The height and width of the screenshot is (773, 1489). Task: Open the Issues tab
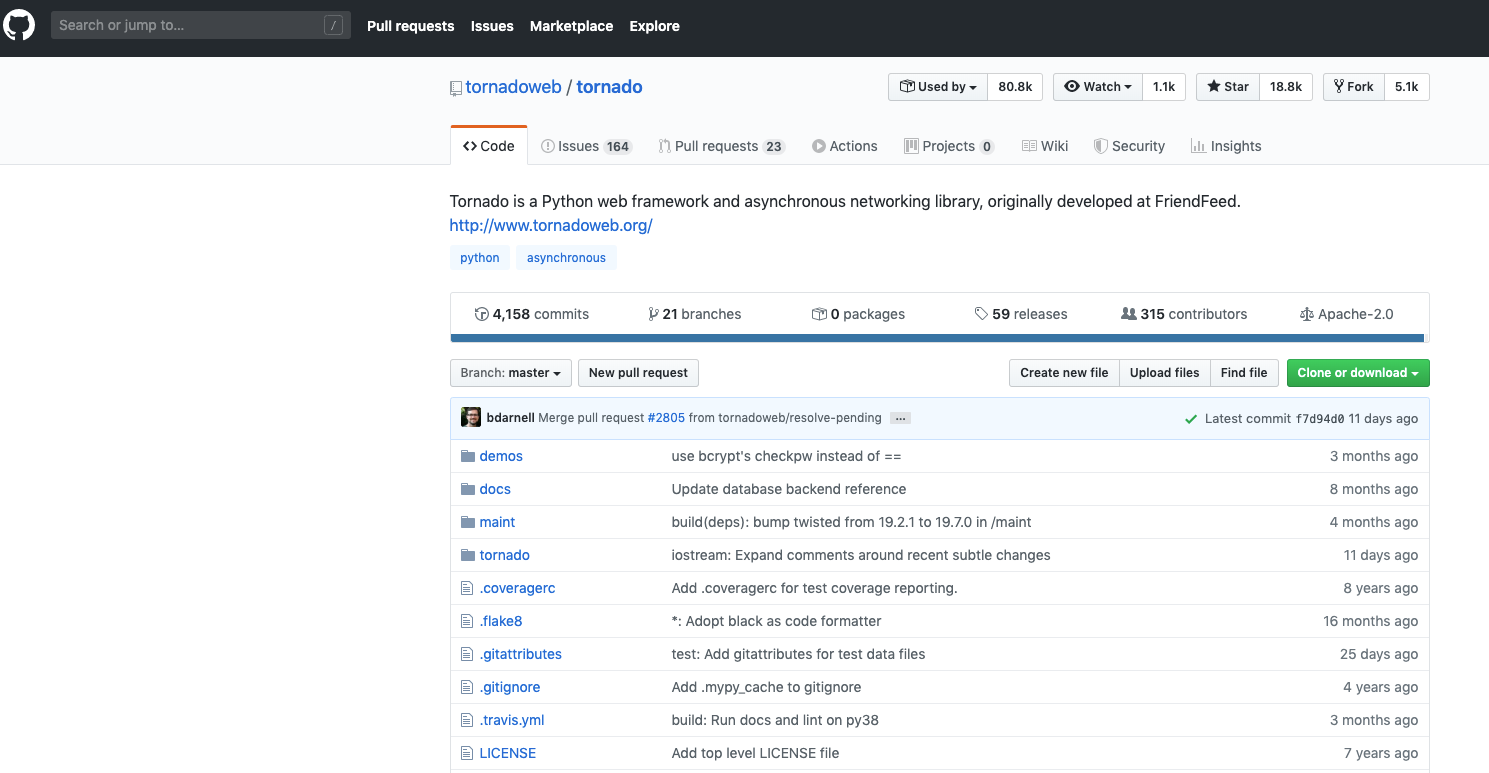[x=586, y=146]
